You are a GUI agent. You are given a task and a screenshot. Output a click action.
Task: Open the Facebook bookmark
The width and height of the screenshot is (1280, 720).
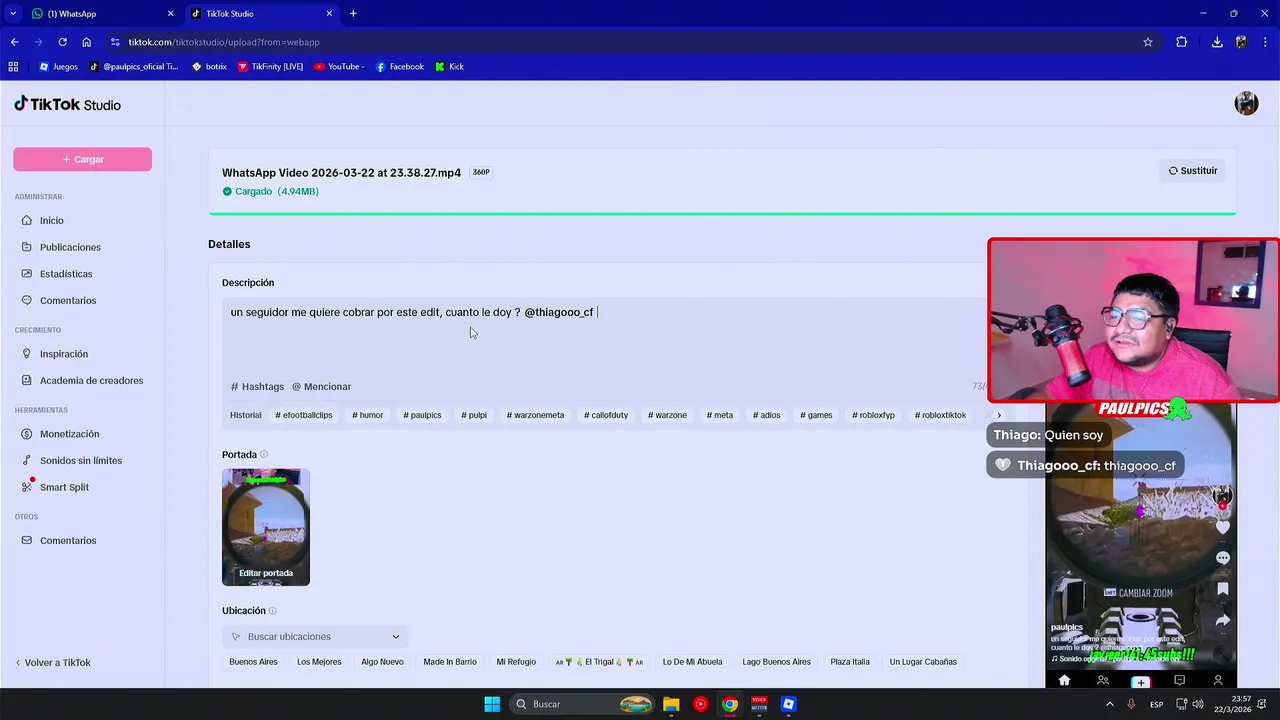click(x=399, y=67)
